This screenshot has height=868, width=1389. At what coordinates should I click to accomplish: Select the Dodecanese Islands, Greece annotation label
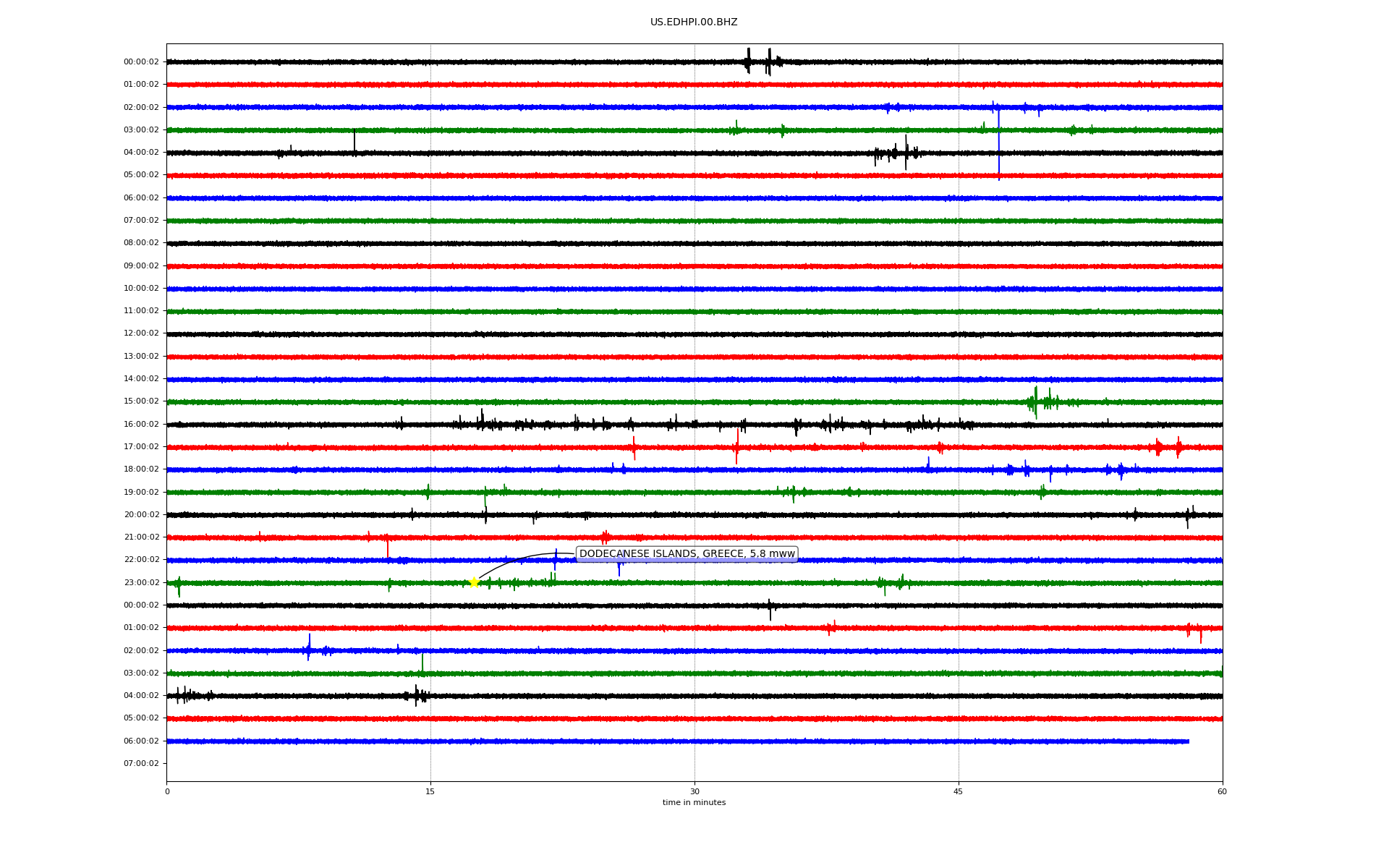(x=687, y=554)
